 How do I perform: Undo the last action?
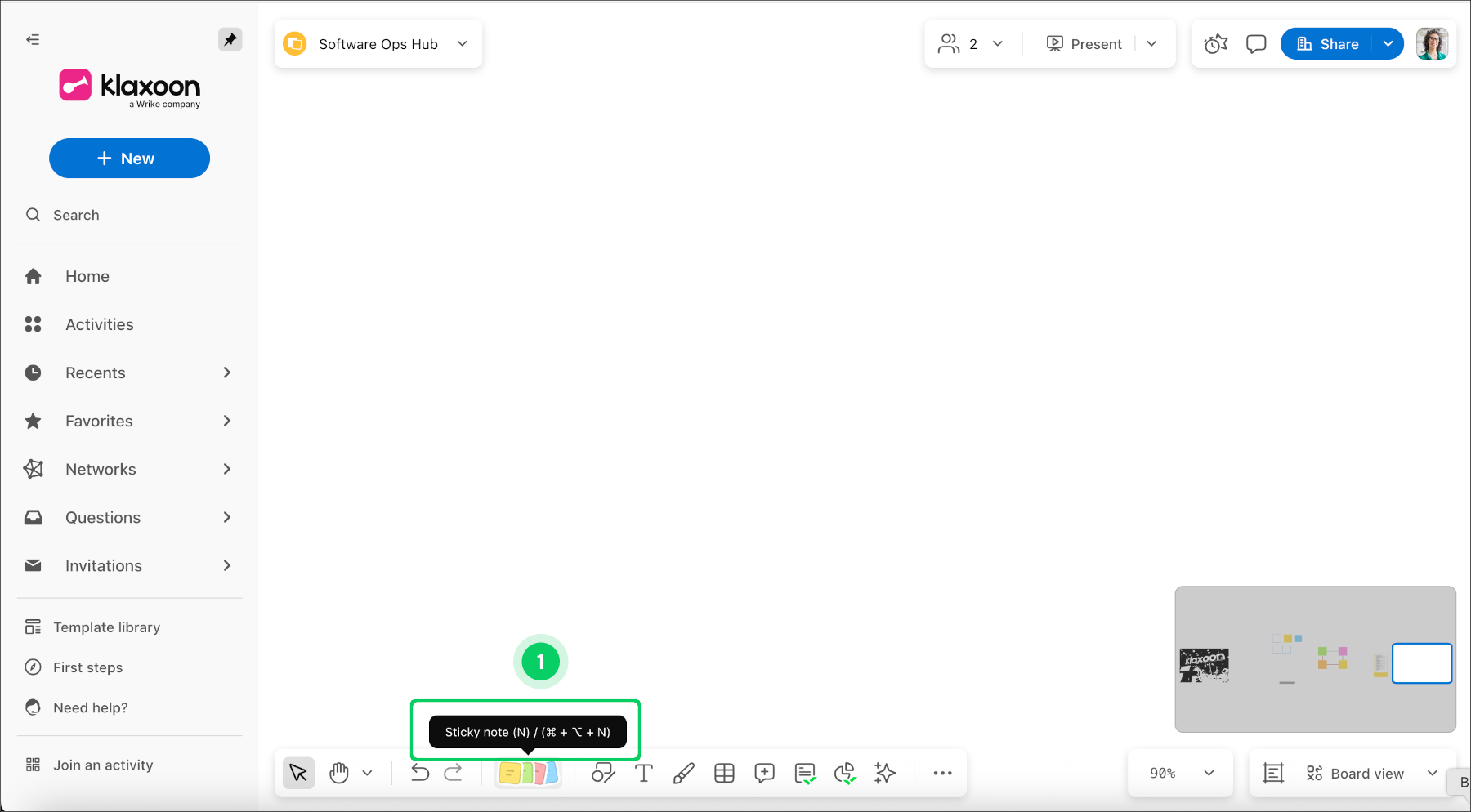(x=419, y=773)
